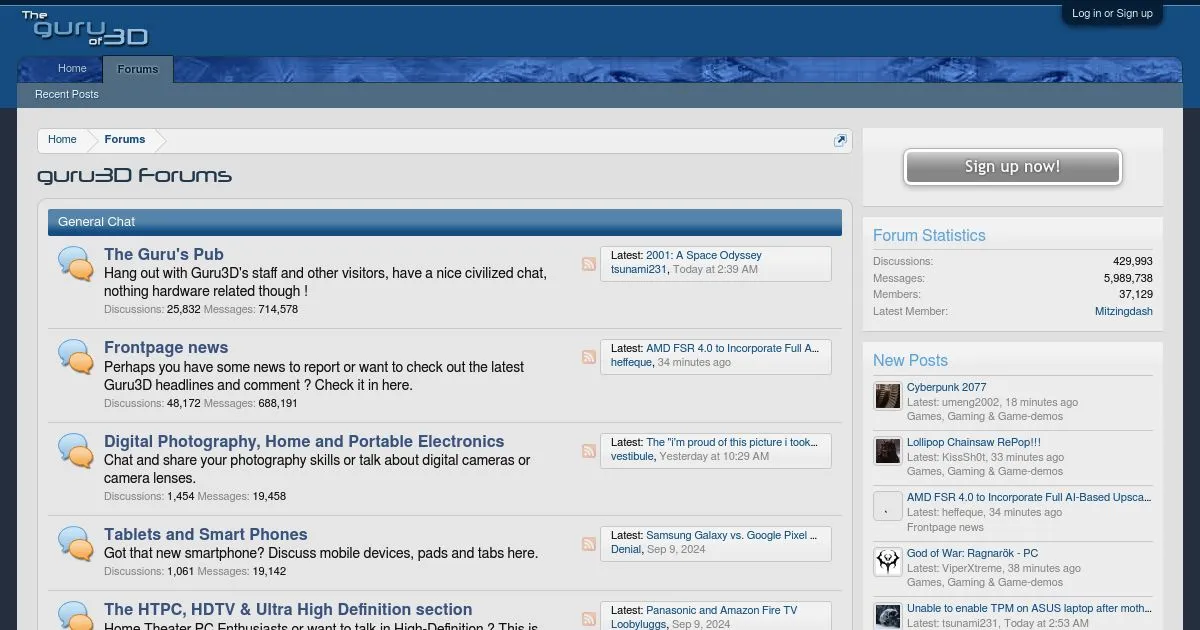Viewport: 1200px width, 630px height.
Task: Click HTPC, HDTV section bubble icon
Action: point(76,616)
